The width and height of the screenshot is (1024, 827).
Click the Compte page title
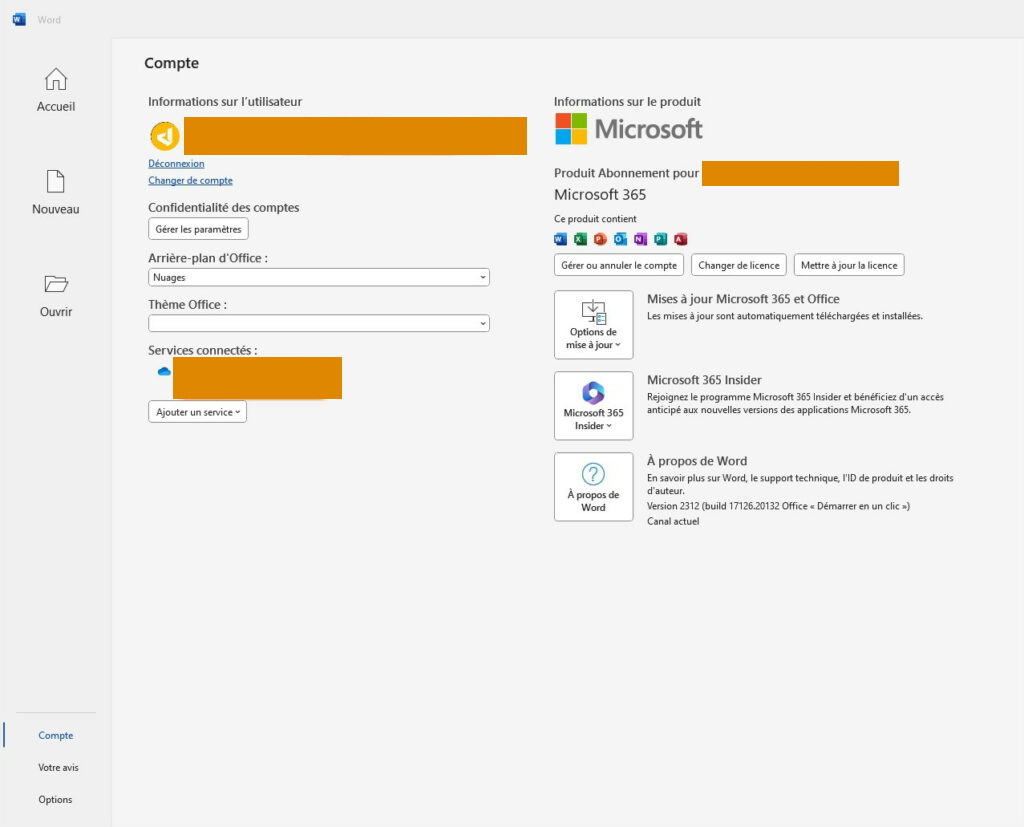point(171,63)
